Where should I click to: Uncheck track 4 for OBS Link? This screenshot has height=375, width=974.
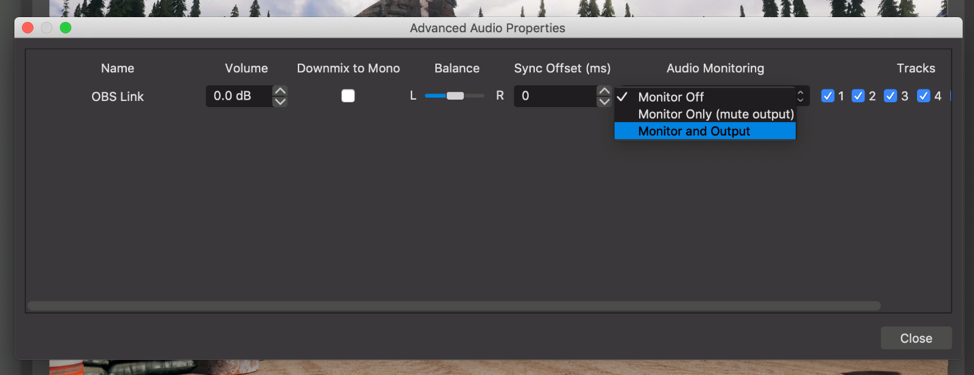click(x=923, y=96)
